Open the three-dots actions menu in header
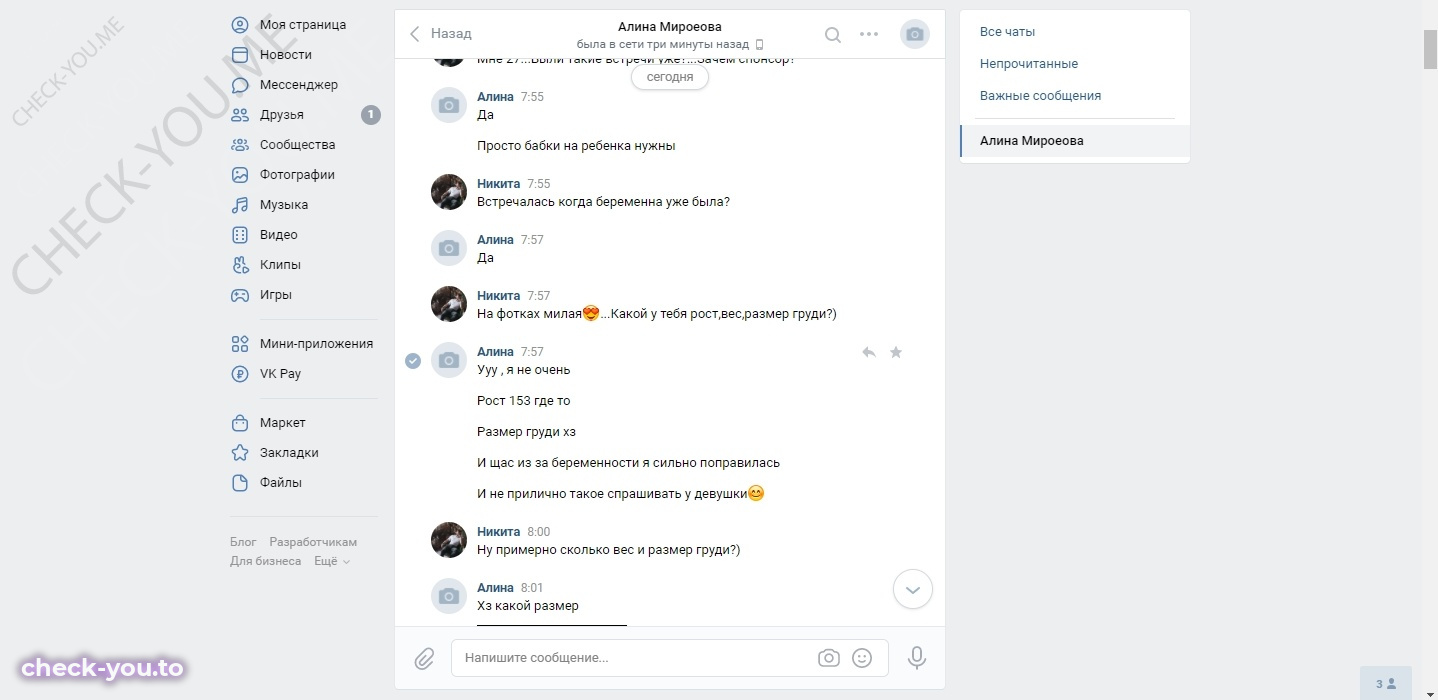The height and width of the screenshot is (700, 1438). 869,34
